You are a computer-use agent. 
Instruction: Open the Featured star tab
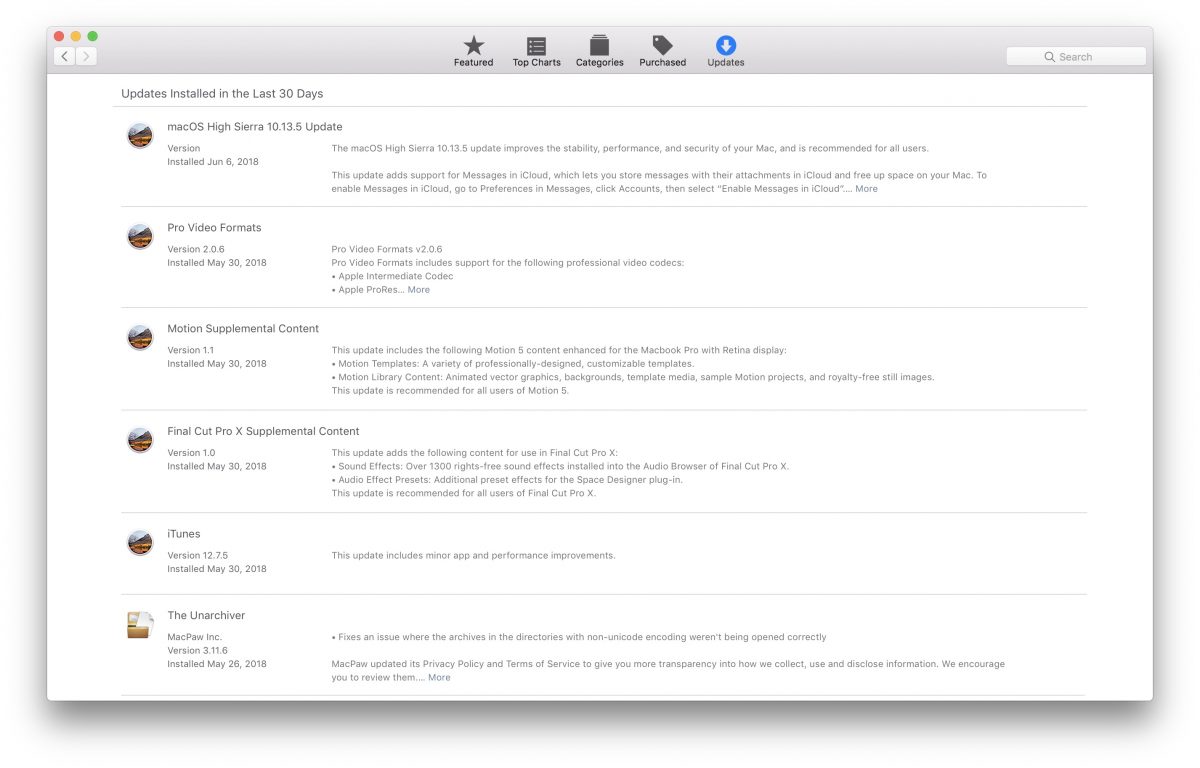coord(473,51)
